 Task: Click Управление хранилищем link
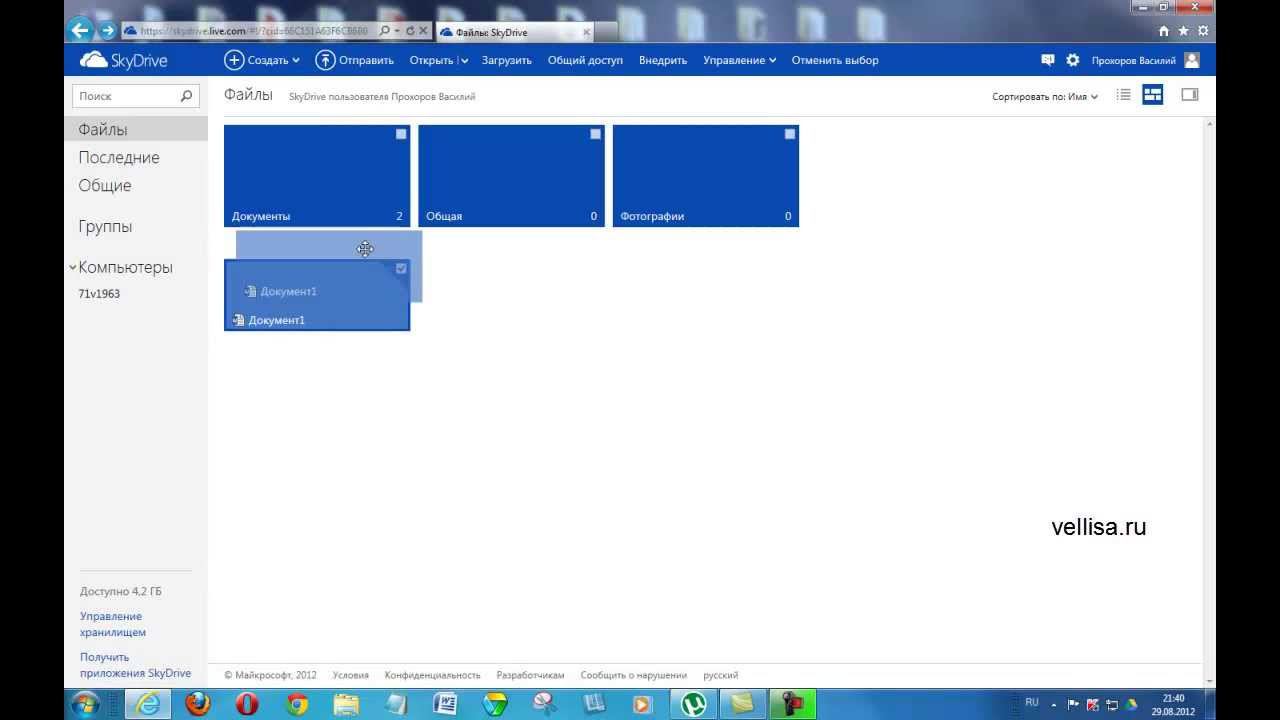point(113,624)
